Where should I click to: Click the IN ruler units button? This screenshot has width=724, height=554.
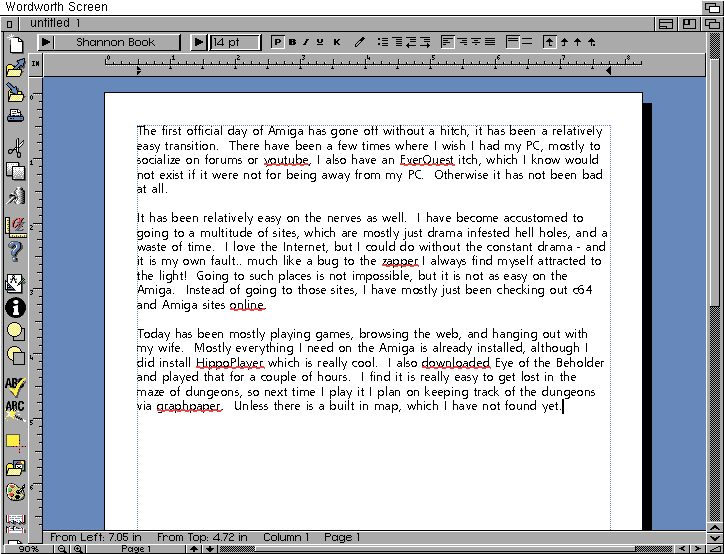coord(36,64)
